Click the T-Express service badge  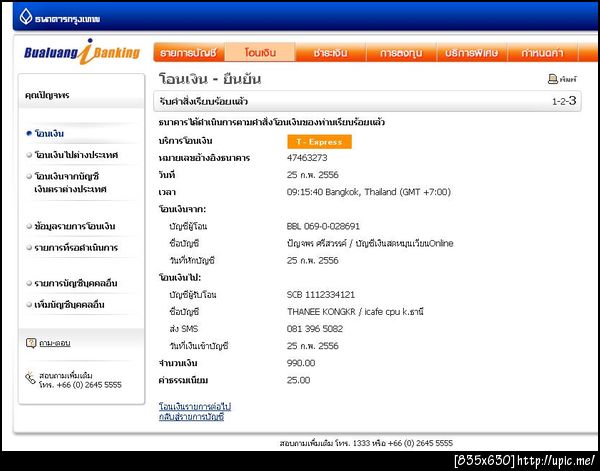[320, 142]
